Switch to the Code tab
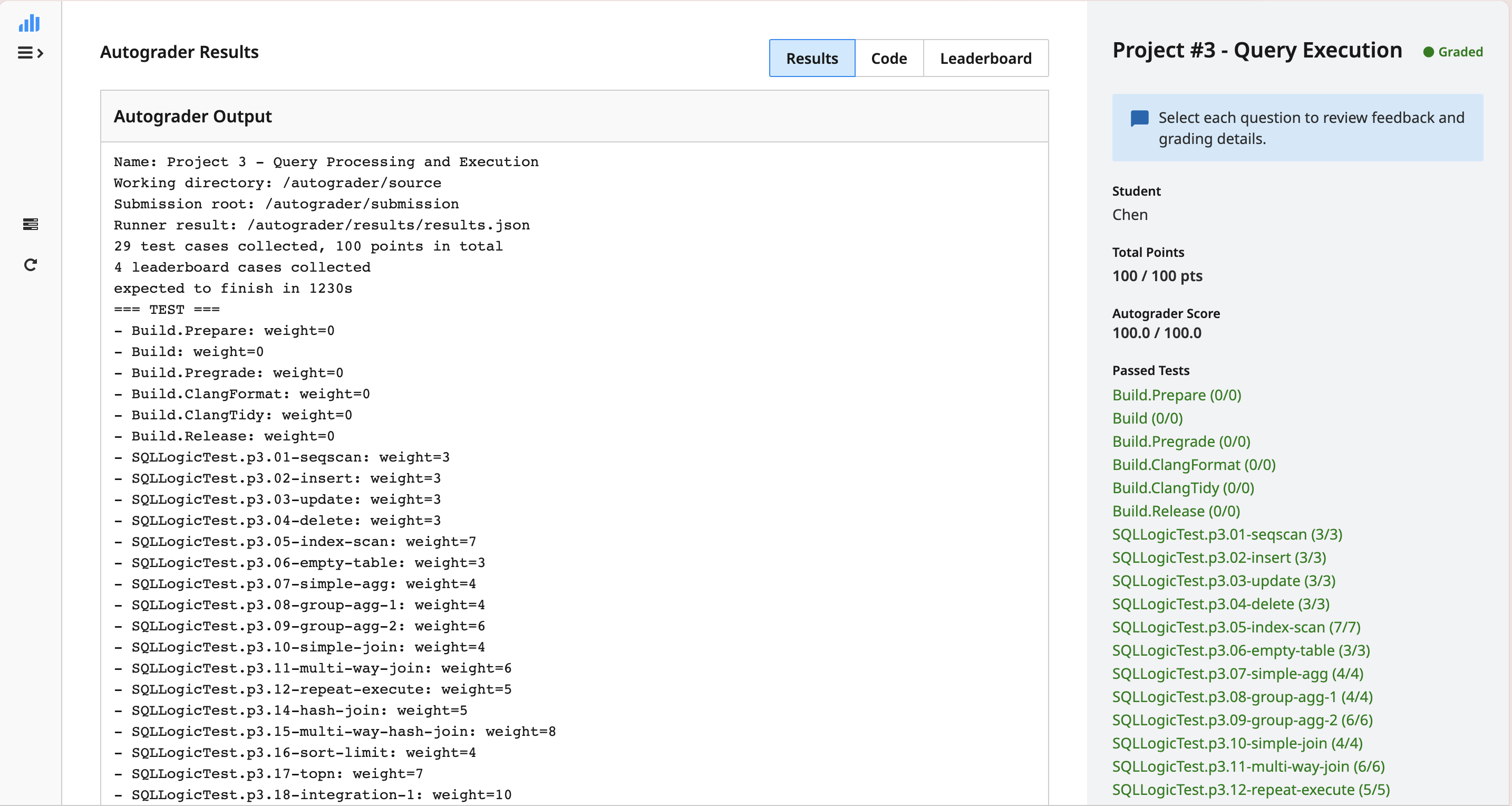Image resolution: width=1512 pixels, height=806 pixels. point(889,57)
